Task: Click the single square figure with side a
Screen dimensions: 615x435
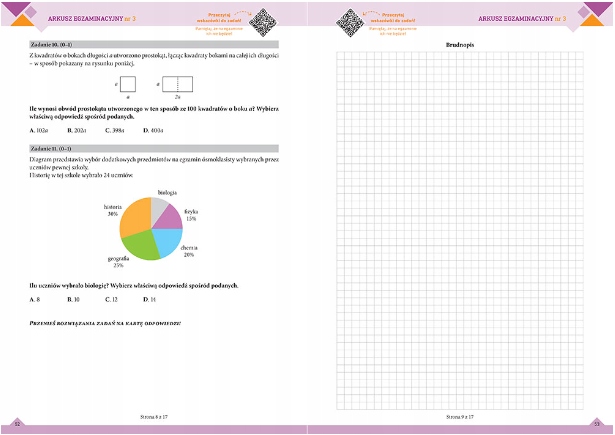Action: tap(128, 84)
